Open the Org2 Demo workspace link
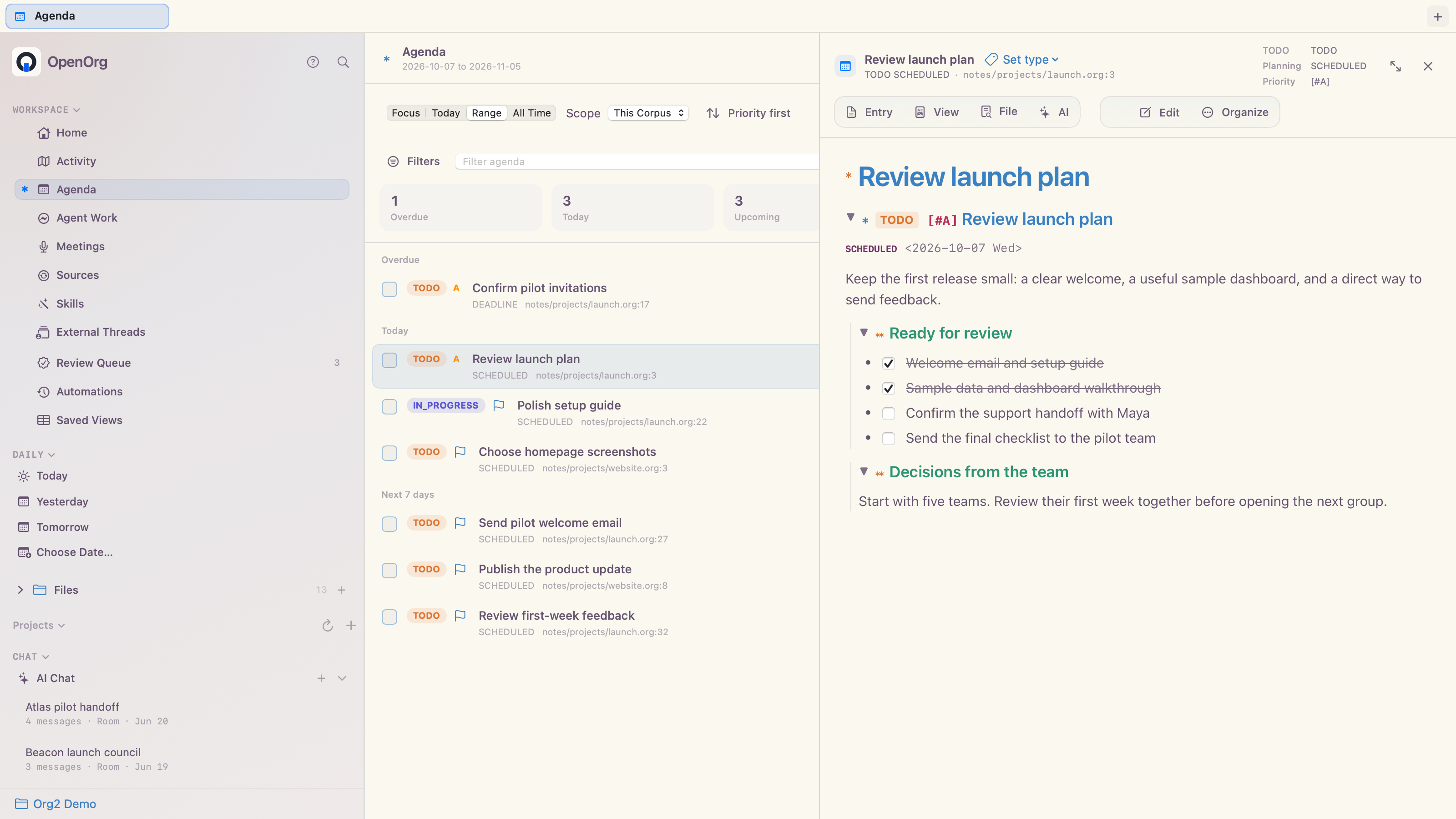Viewport: 1456px width, 819px height. pos(56,804)
